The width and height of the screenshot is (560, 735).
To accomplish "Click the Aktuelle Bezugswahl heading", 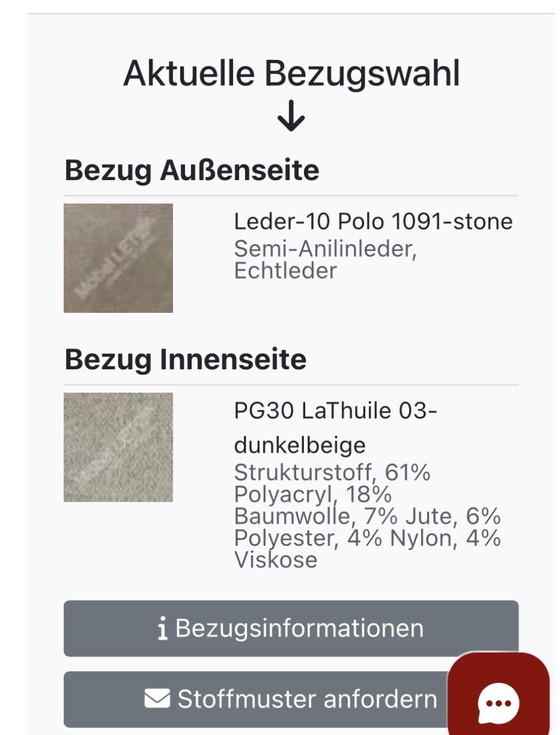I will coord(291,74).
